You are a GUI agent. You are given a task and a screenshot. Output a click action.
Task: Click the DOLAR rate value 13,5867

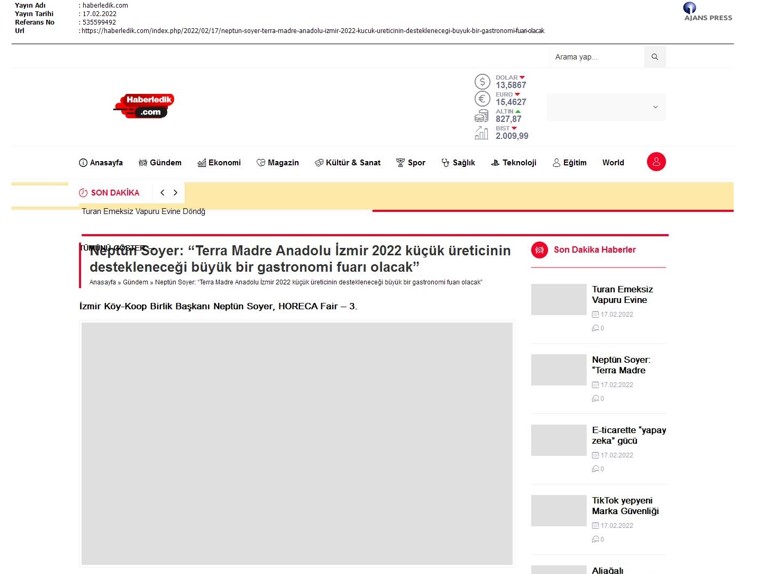pos(511,85)
